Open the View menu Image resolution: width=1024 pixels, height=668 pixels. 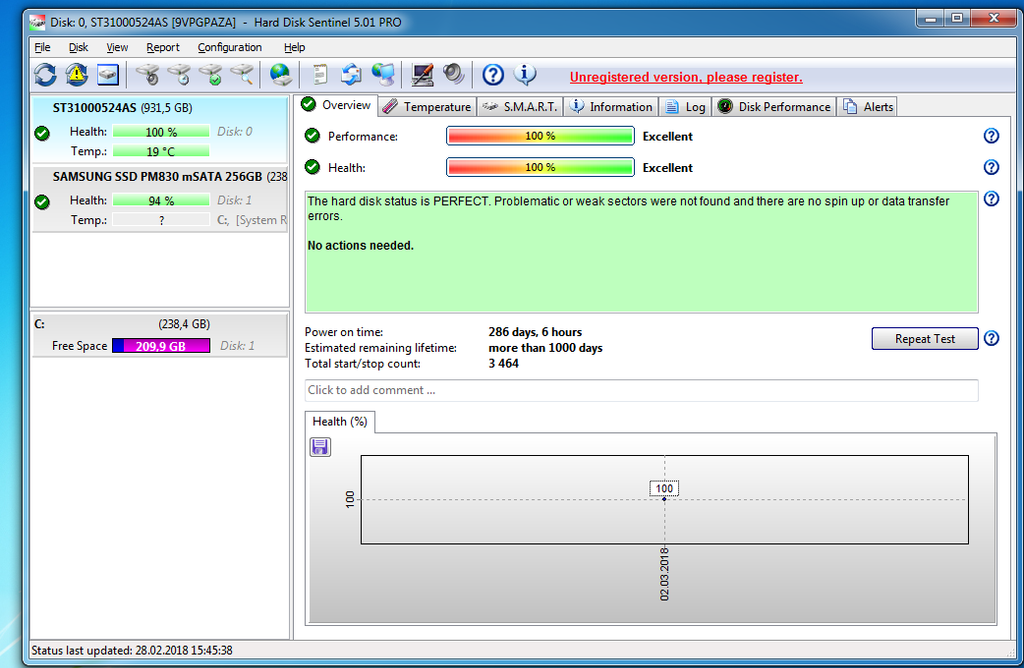point(118,47)
